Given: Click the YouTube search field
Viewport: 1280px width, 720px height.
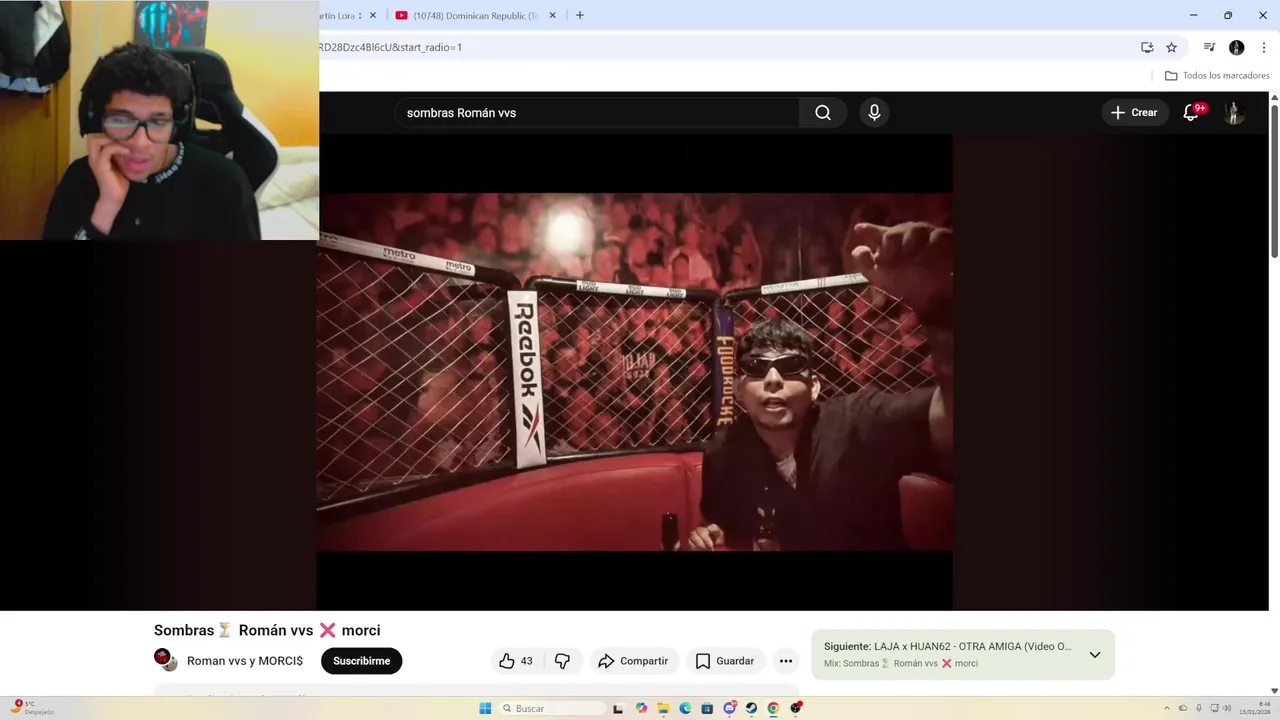Looking at the screenshot, I should [x=598, y=113].
